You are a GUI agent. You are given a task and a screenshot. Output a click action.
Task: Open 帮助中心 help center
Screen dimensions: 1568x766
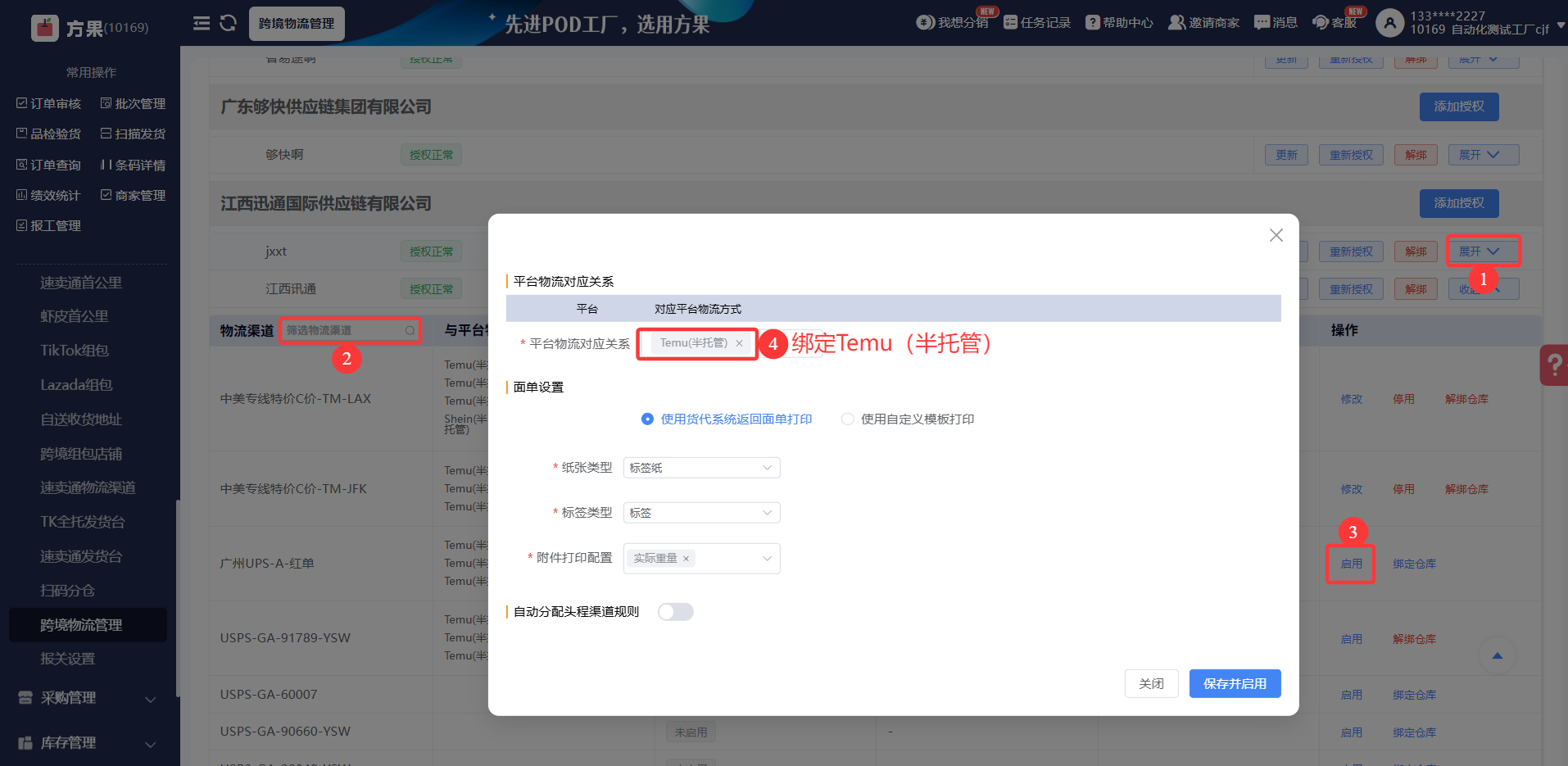[x=1119, y=22]
